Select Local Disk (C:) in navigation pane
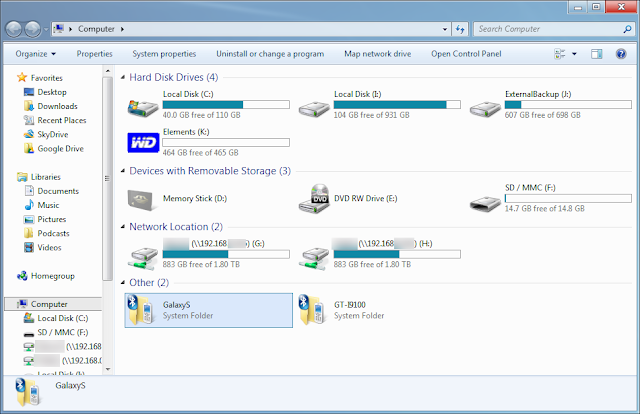This screenshot has width=640, height=414. [x=62, y=318]
